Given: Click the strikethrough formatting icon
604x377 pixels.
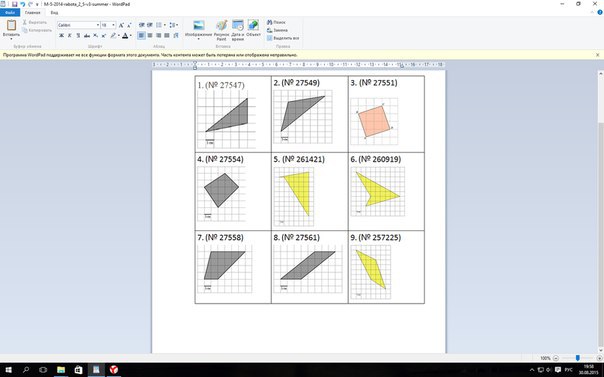Looking at the screenshot, I should pyautogui.click(x=87, y=35).
